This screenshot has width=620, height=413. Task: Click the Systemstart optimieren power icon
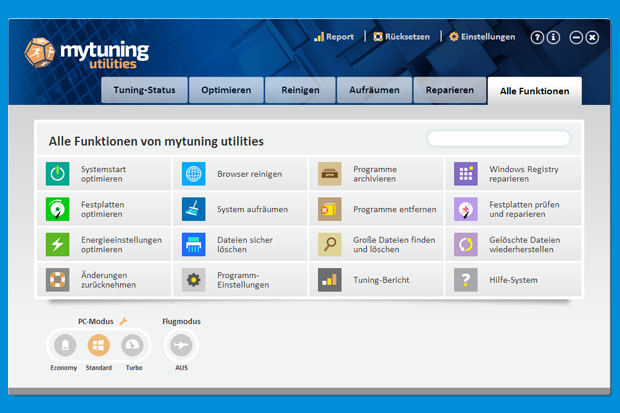coord(58,174)
